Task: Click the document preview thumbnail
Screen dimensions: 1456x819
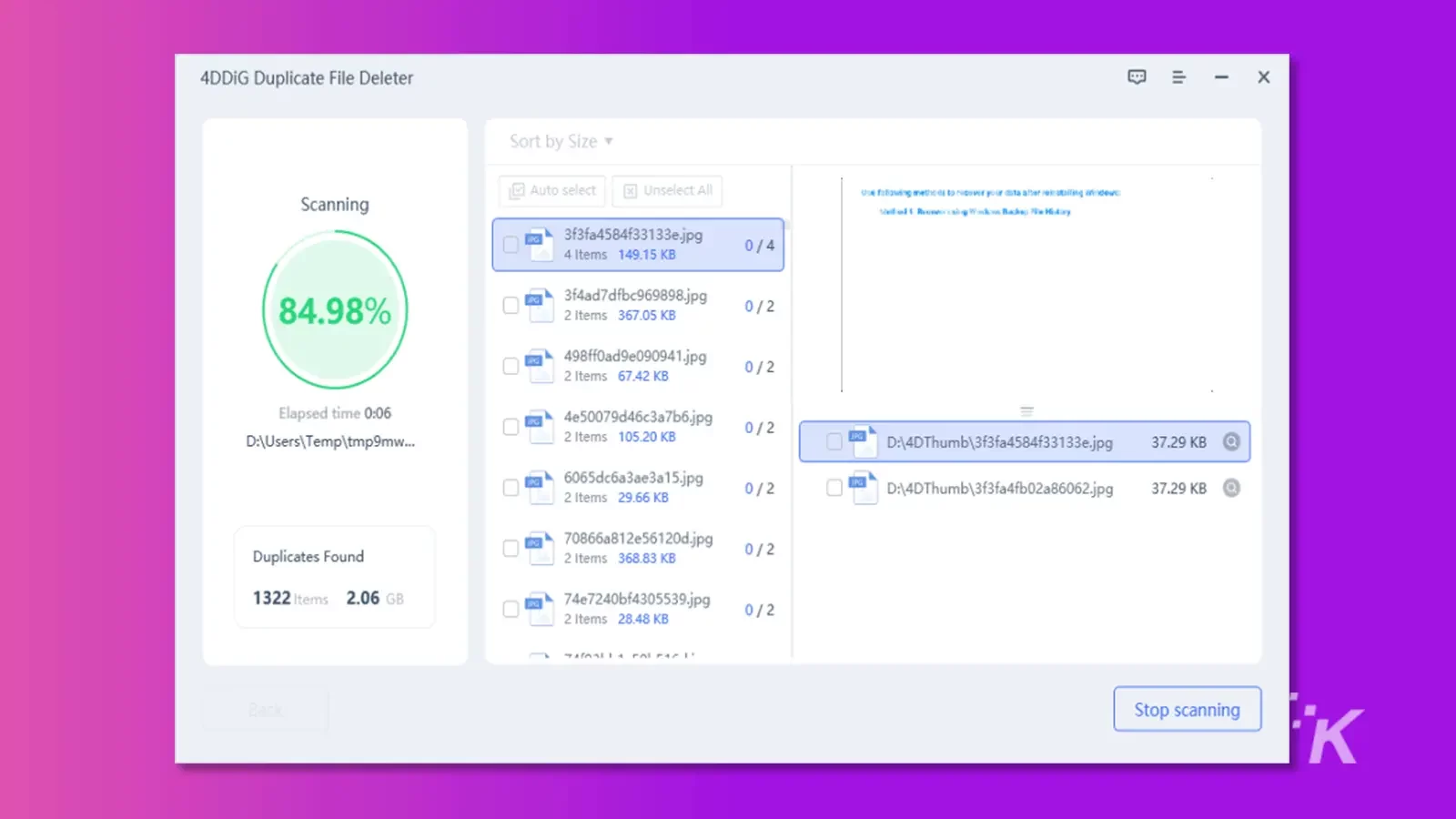Action: click(x=1028, y=285)
